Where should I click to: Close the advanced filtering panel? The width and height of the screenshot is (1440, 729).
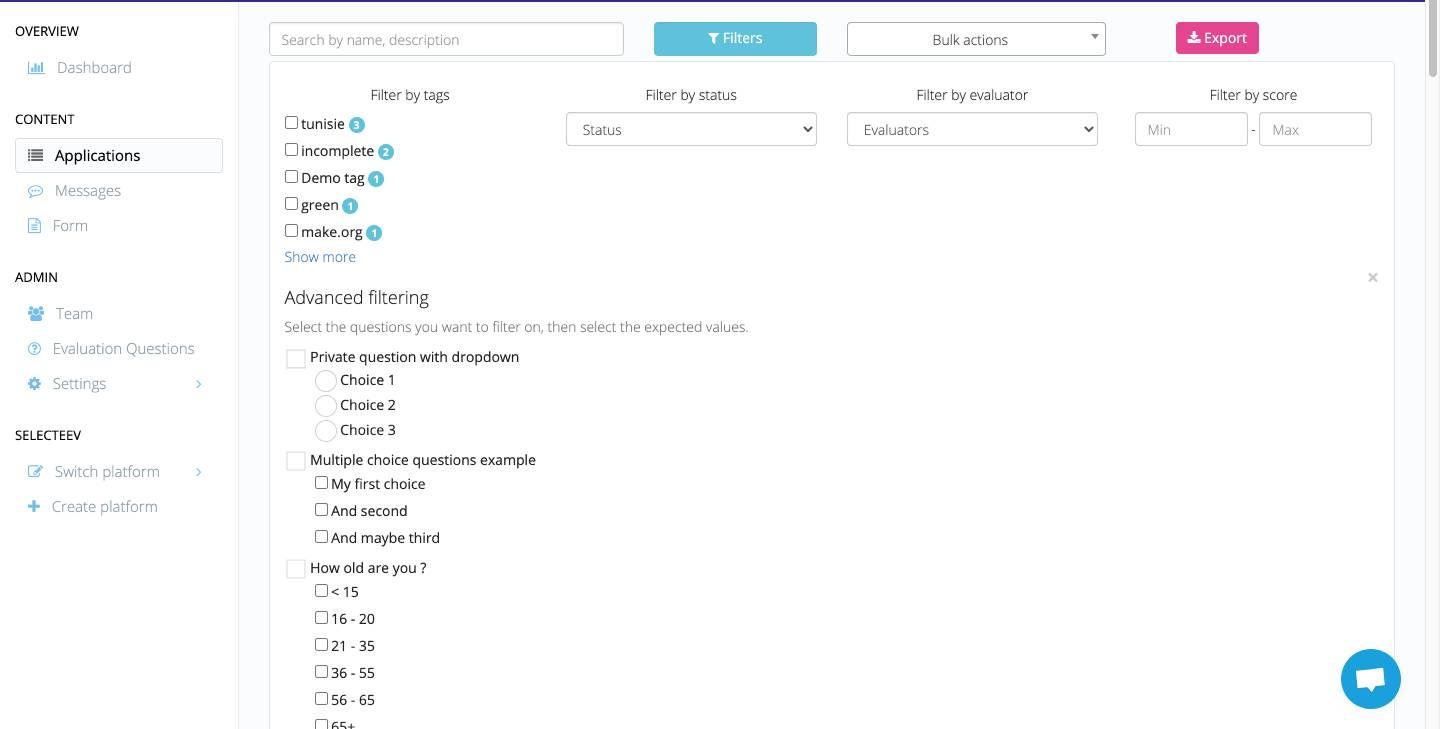[1373, 277]
